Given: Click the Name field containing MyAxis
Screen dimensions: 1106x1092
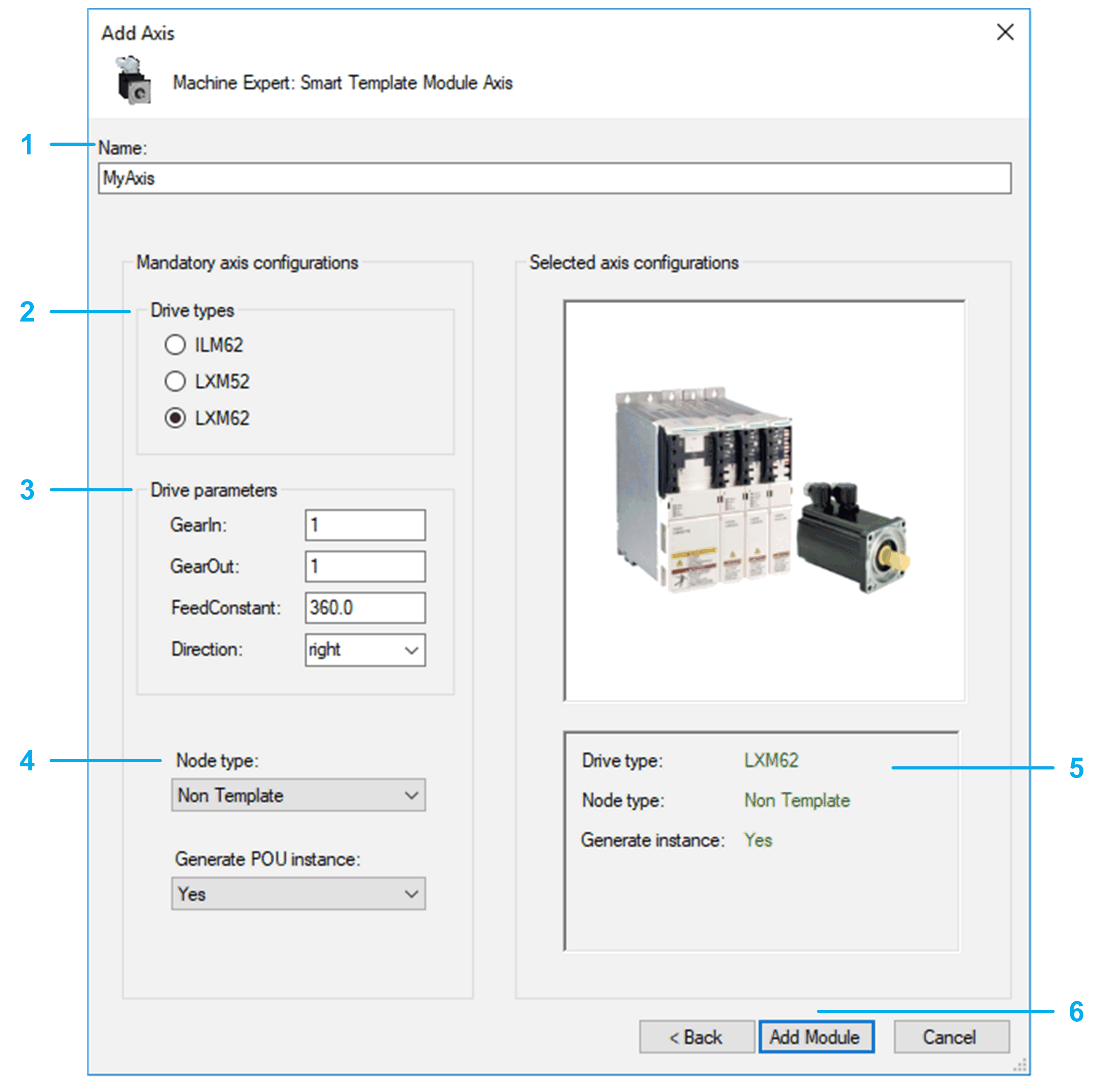Looking at the screenshot, I should [555, 179].
